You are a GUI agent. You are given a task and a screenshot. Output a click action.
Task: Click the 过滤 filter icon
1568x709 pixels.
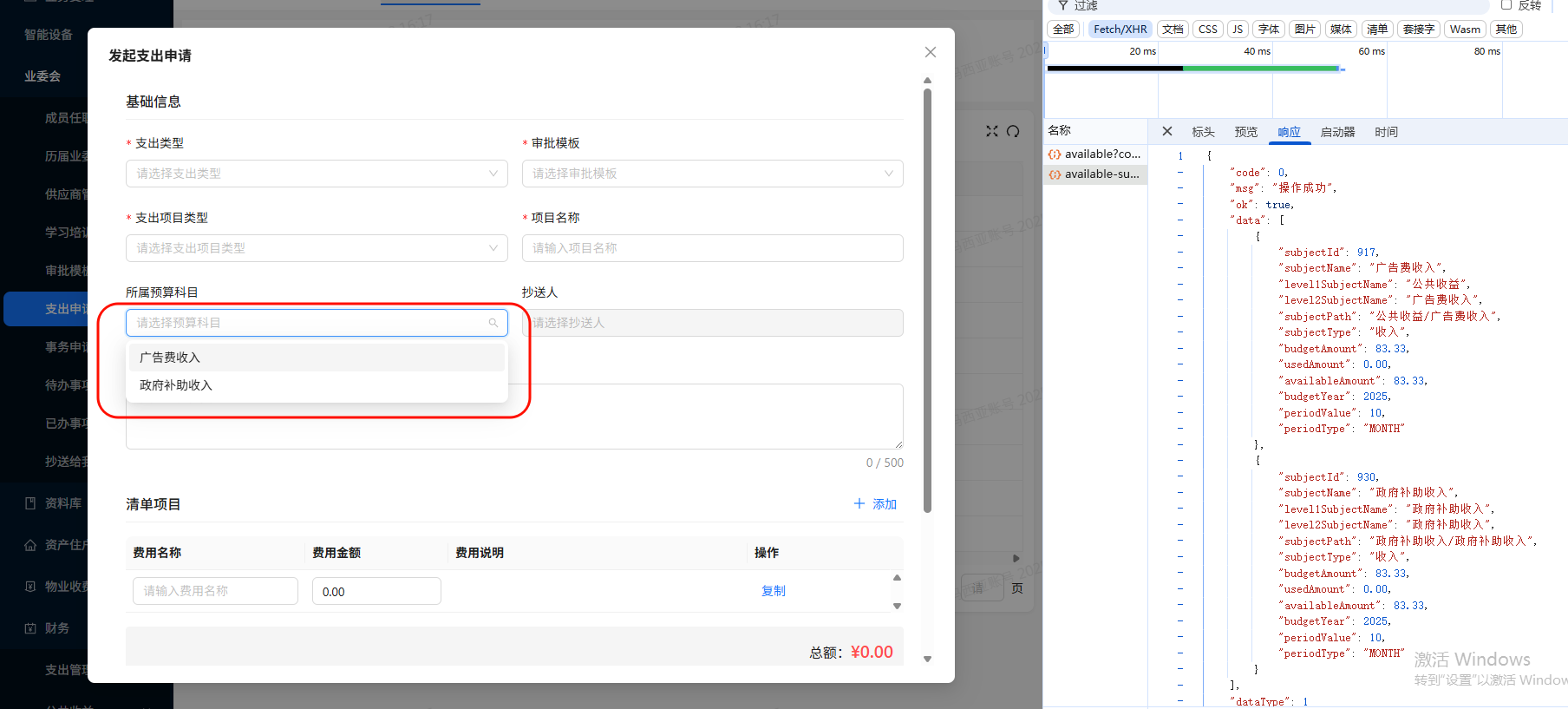coord(1063,5)
